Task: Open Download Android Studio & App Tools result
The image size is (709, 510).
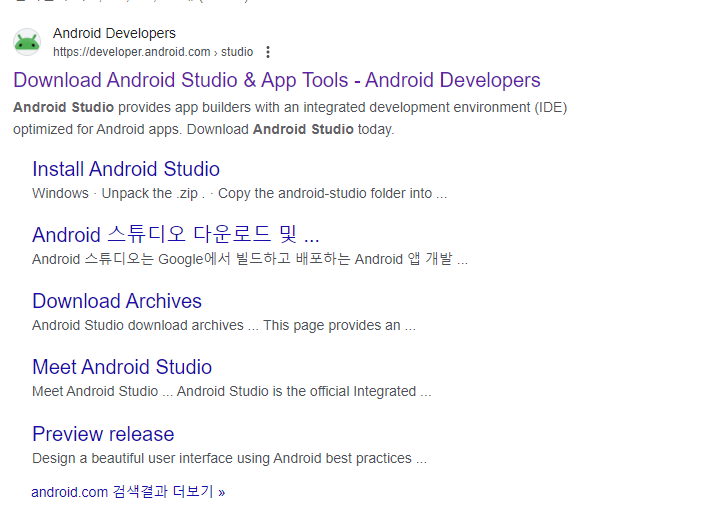Action: [277, 80]
